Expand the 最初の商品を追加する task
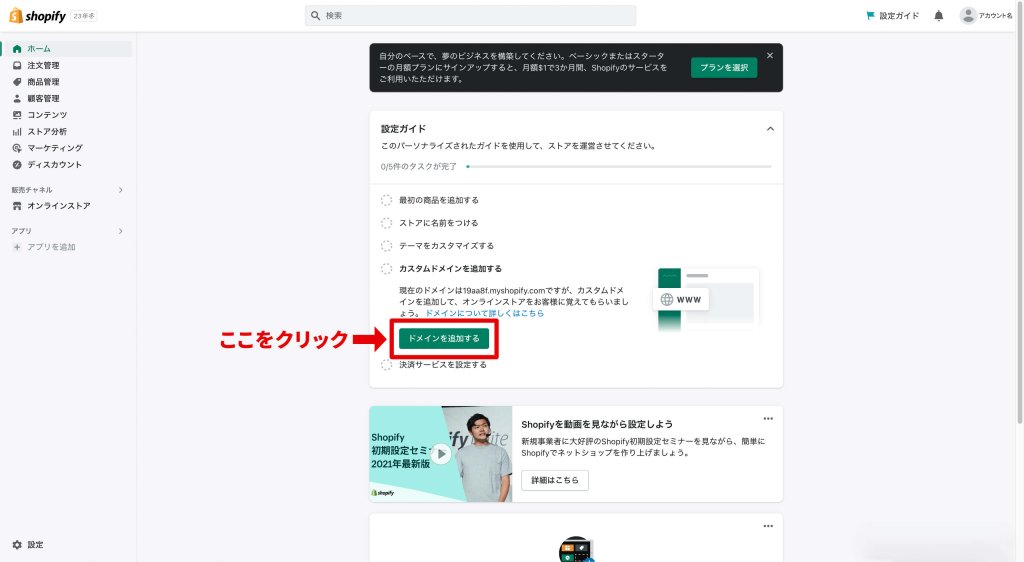Image resolution: width=1024 pixels, height=562 pixels. tap(439, 200)
